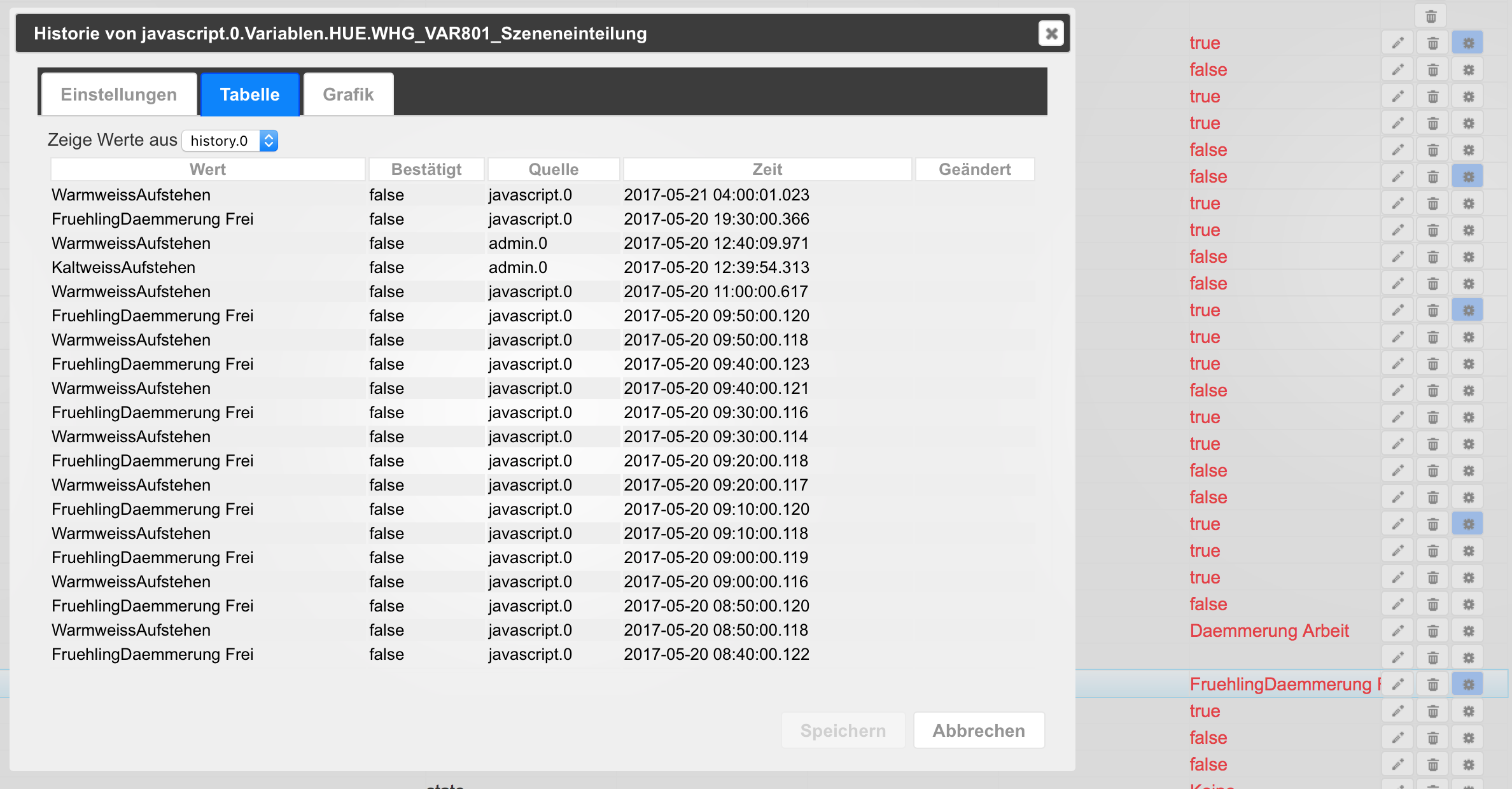Click trash icon next to 'Daemmerung Arbeit'

point(1432,631)
